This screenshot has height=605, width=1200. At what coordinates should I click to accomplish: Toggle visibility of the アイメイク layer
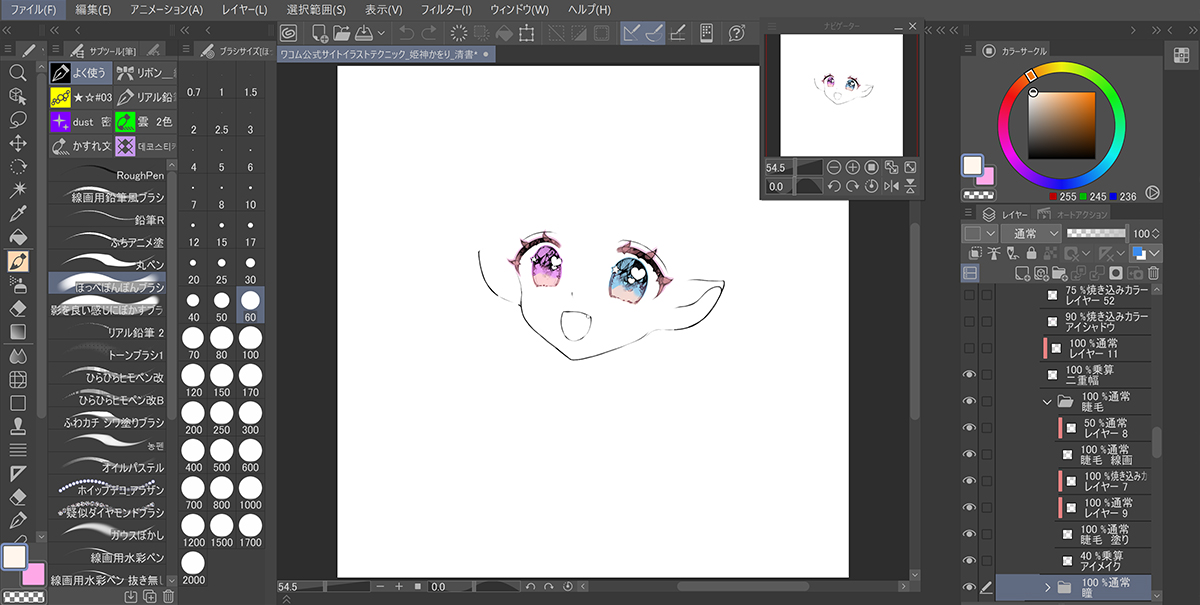click(968, 560)
